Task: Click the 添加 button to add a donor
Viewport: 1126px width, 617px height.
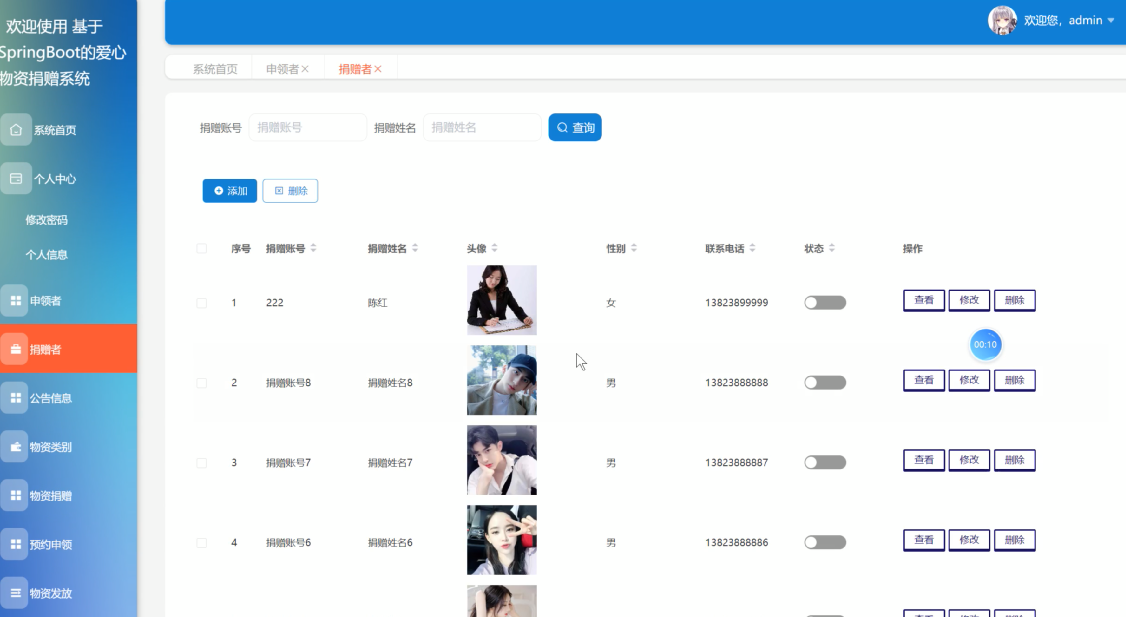Action: 229,190
